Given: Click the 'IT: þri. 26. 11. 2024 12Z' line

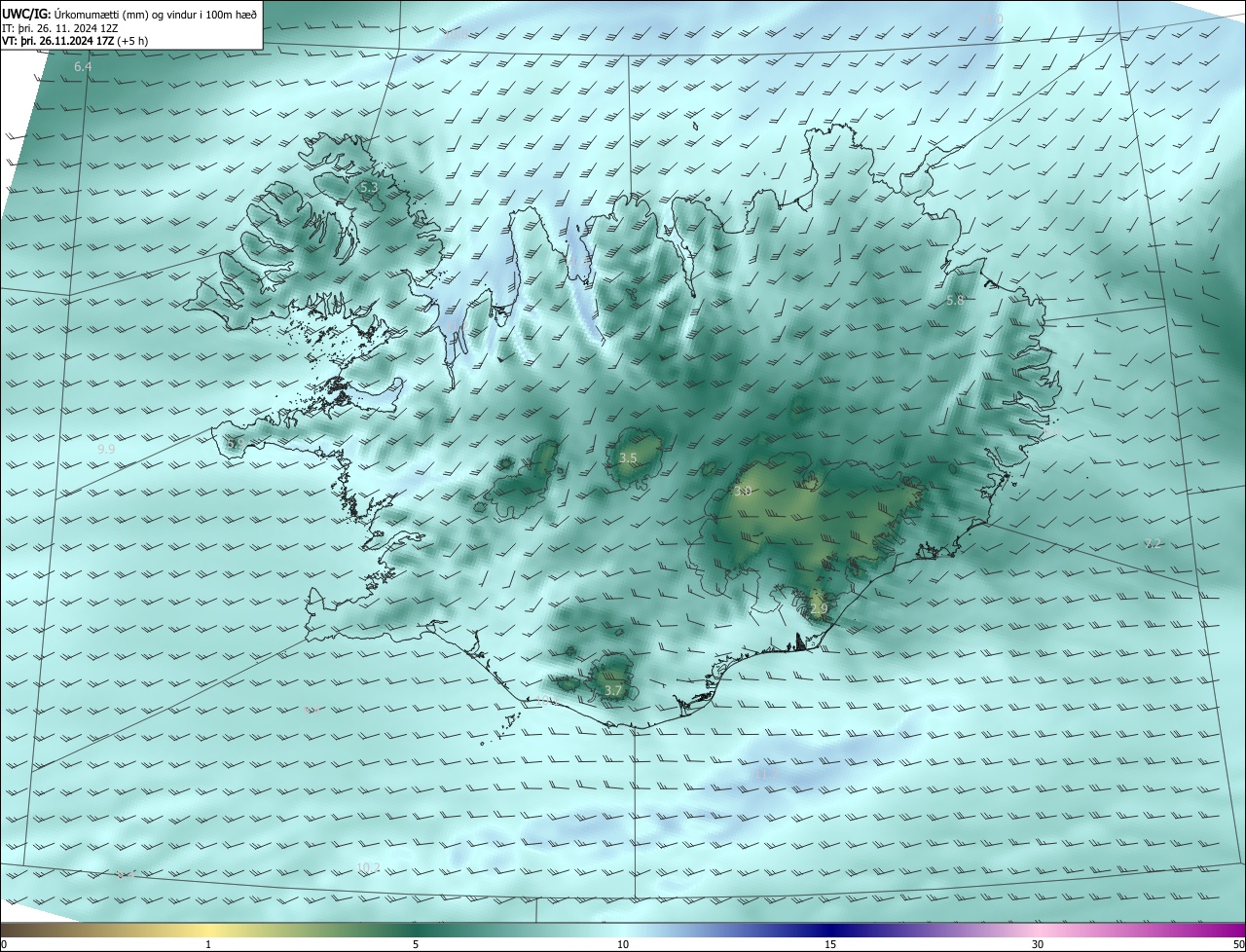Looking at the screenshot, I should [60, 28].
